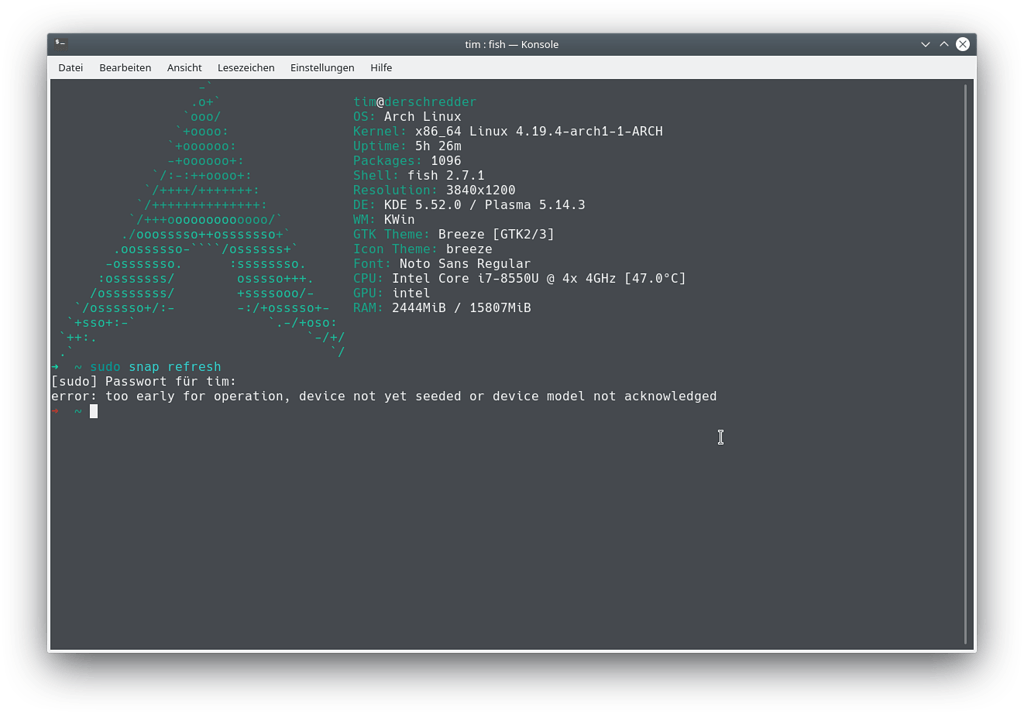Click the Kernel info line
Image resolution: width=1024 pixels, height=714 pixels.
(508, 131)
